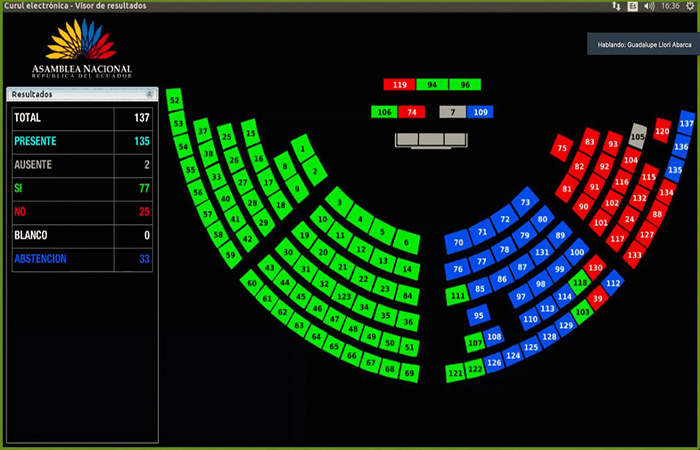Click green seat 123

(344, 297)
